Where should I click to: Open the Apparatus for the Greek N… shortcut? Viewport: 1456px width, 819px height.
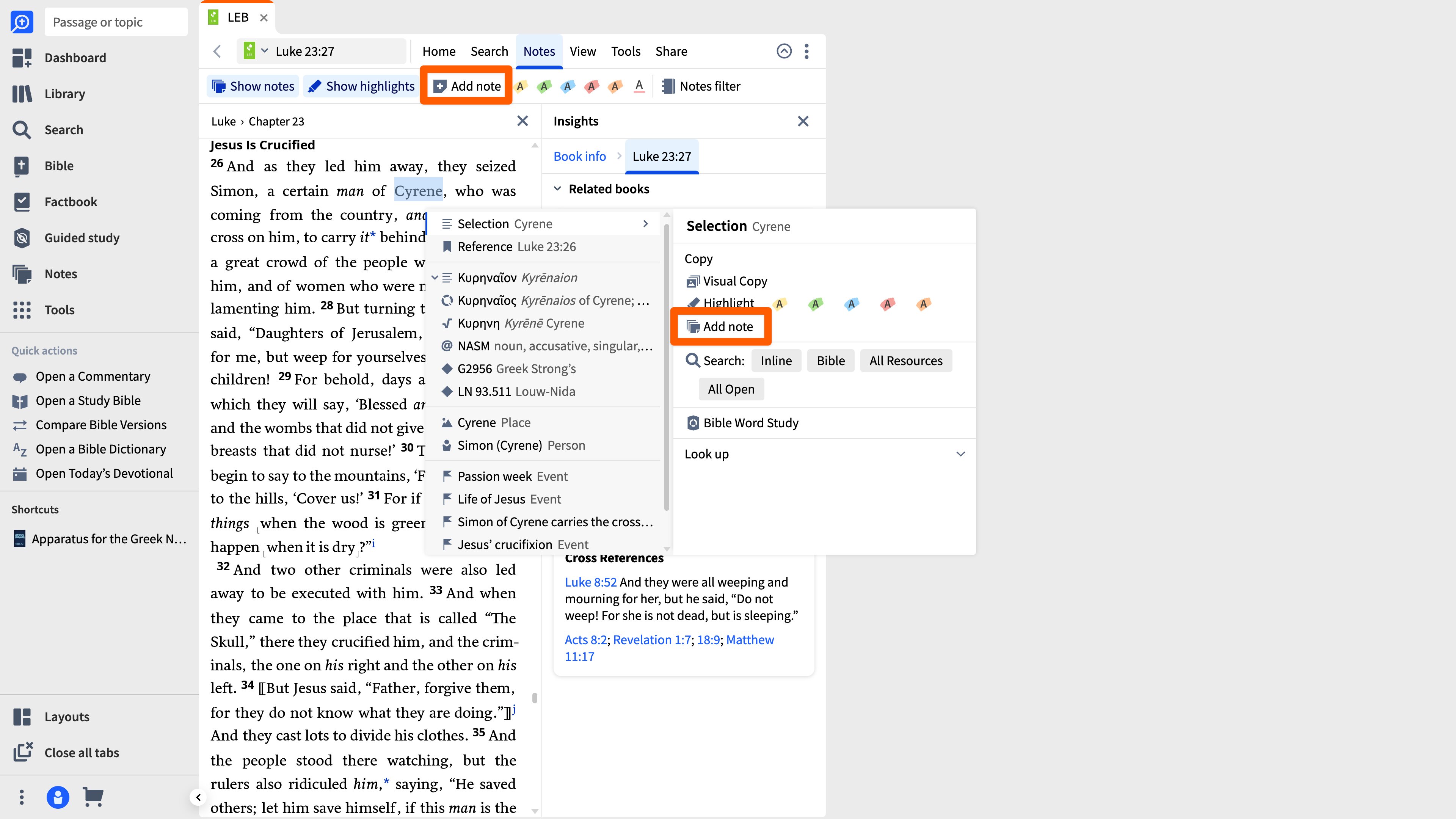point(99,539)
